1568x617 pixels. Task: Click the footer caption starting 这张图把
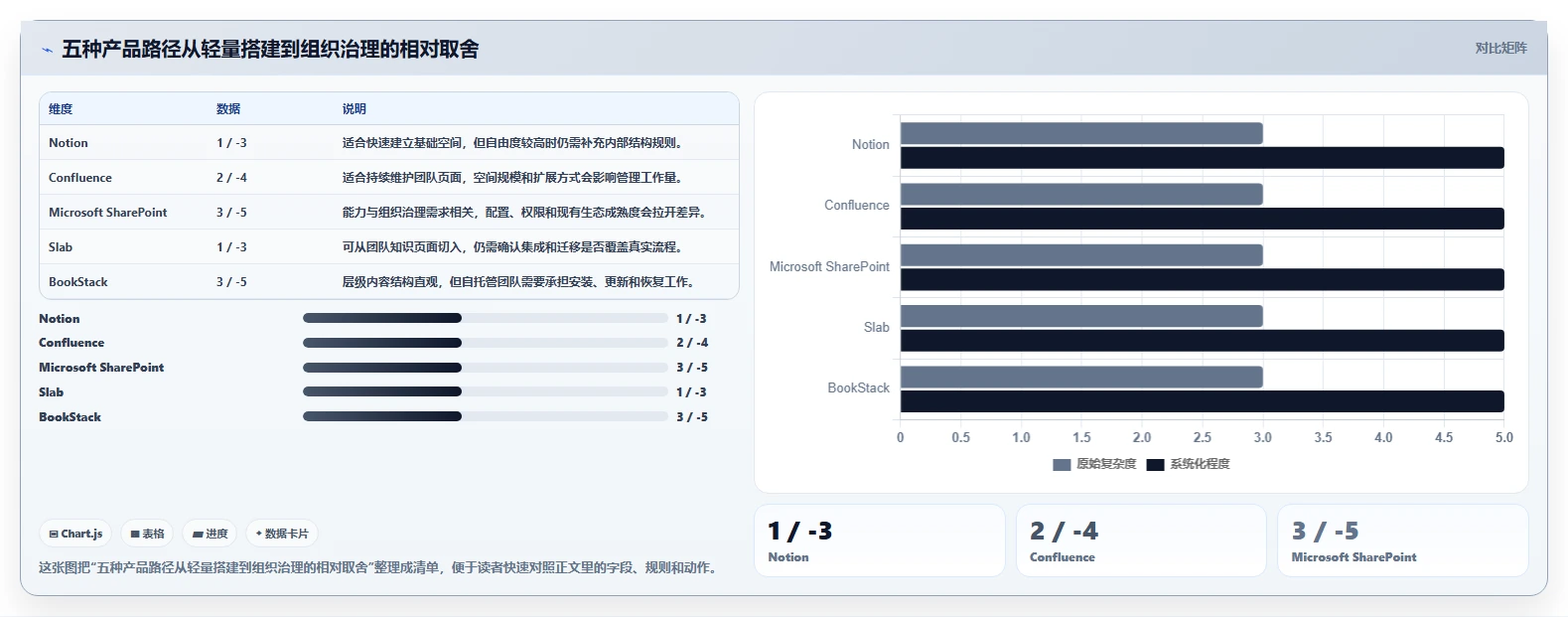click(380, 568)
